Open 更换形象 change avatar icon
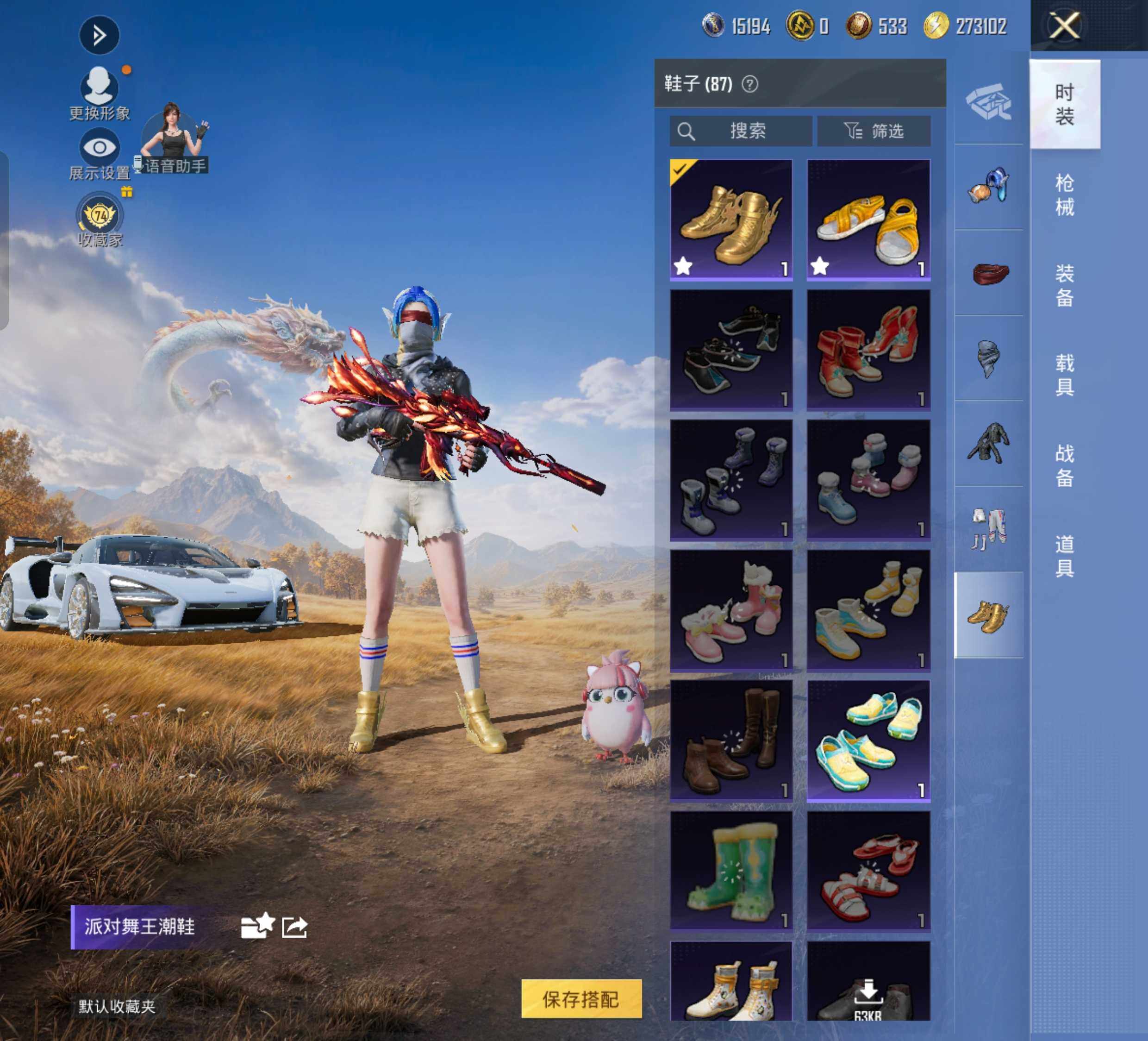 (99, 94)
